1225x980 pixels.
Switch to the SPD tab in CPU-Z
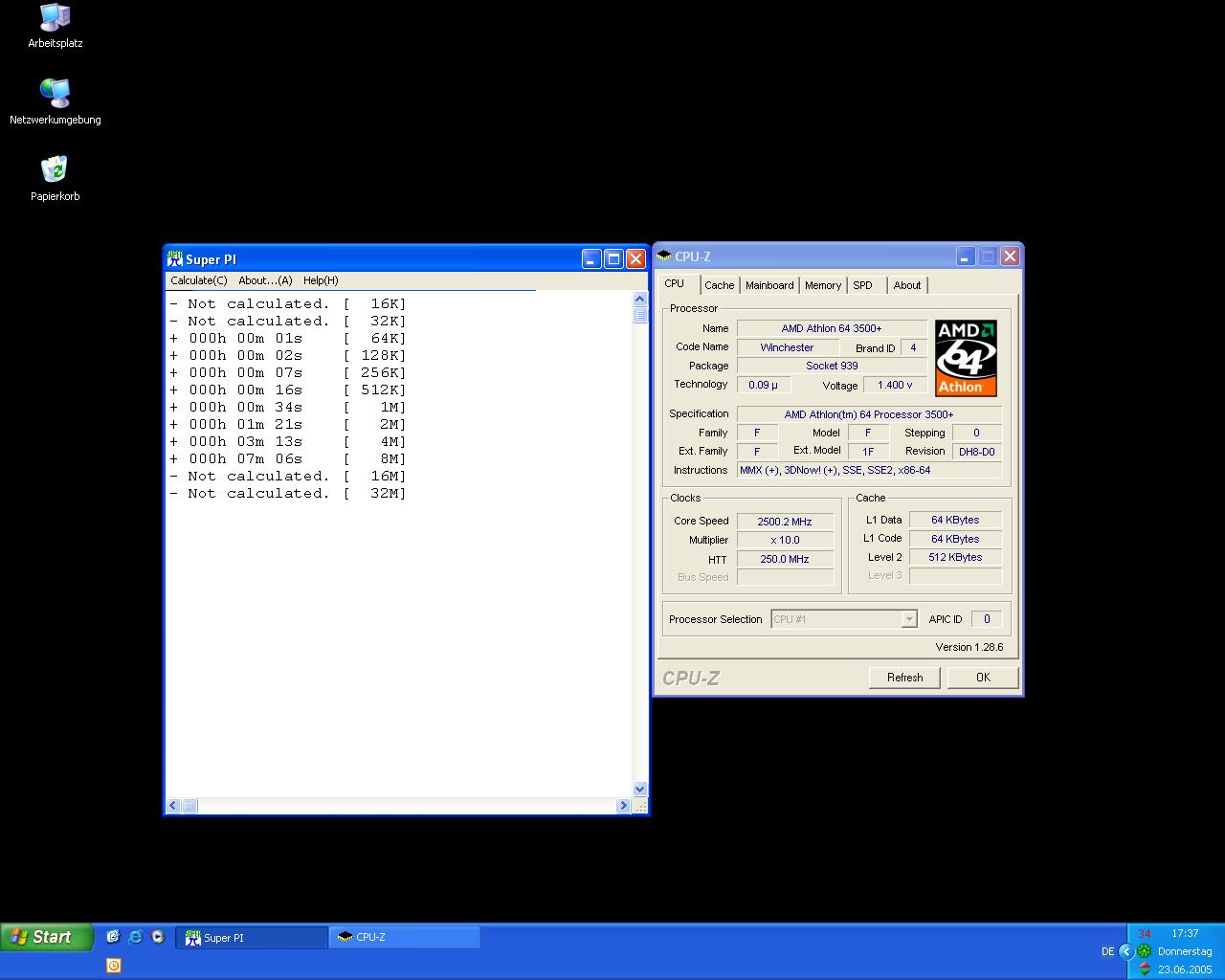(x=863, y=285)
